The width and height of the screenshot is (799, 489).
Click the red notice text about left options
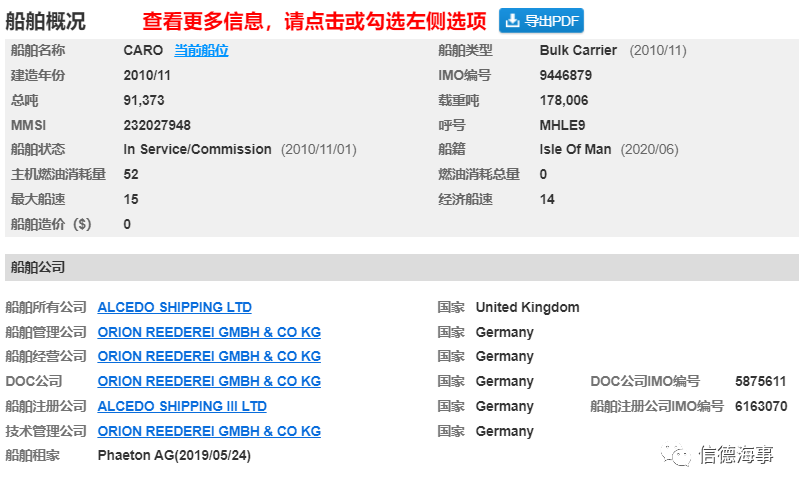pos(314,21)
